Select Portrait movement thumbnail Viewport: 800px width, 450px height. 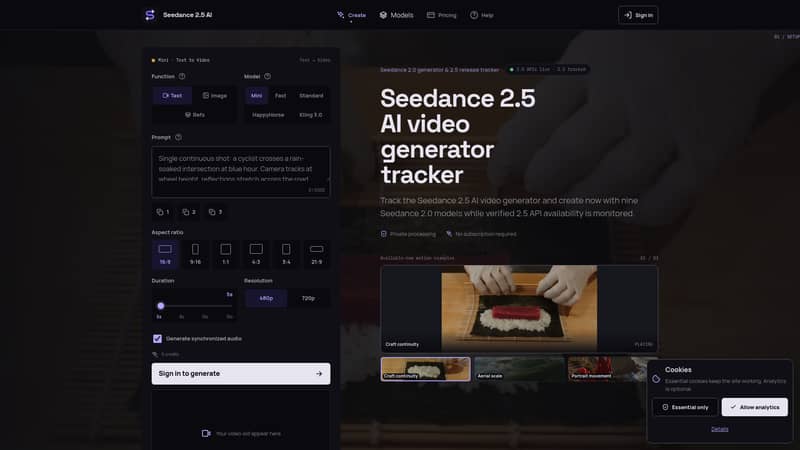612,368
